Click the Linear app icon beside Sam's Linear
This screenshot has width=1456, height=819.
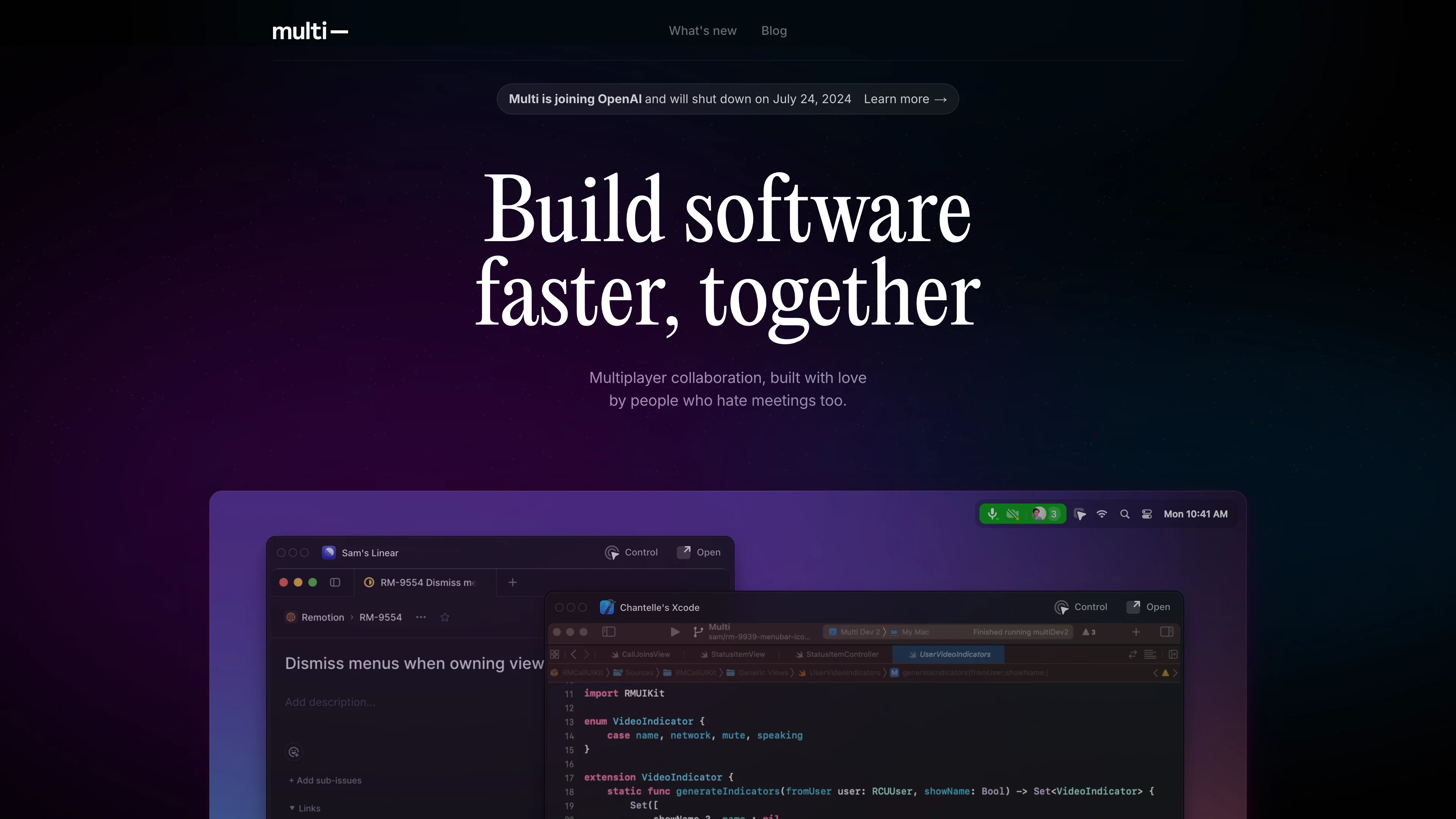point(328,552)
